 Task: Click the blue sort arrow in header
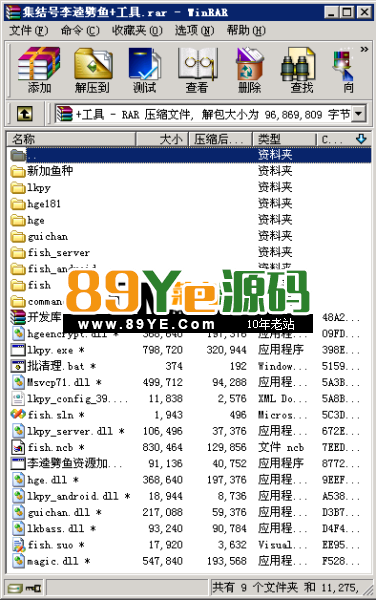tap(361, 139)
